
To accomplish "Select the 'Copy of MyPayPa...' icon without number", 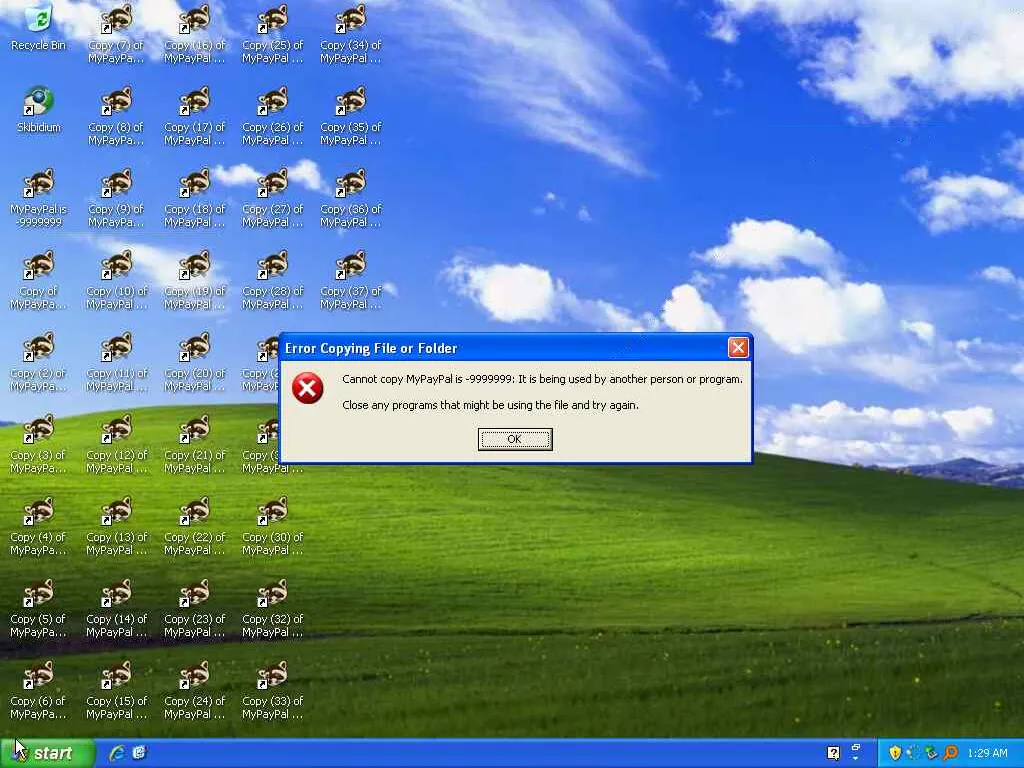I will click(39, 281).
